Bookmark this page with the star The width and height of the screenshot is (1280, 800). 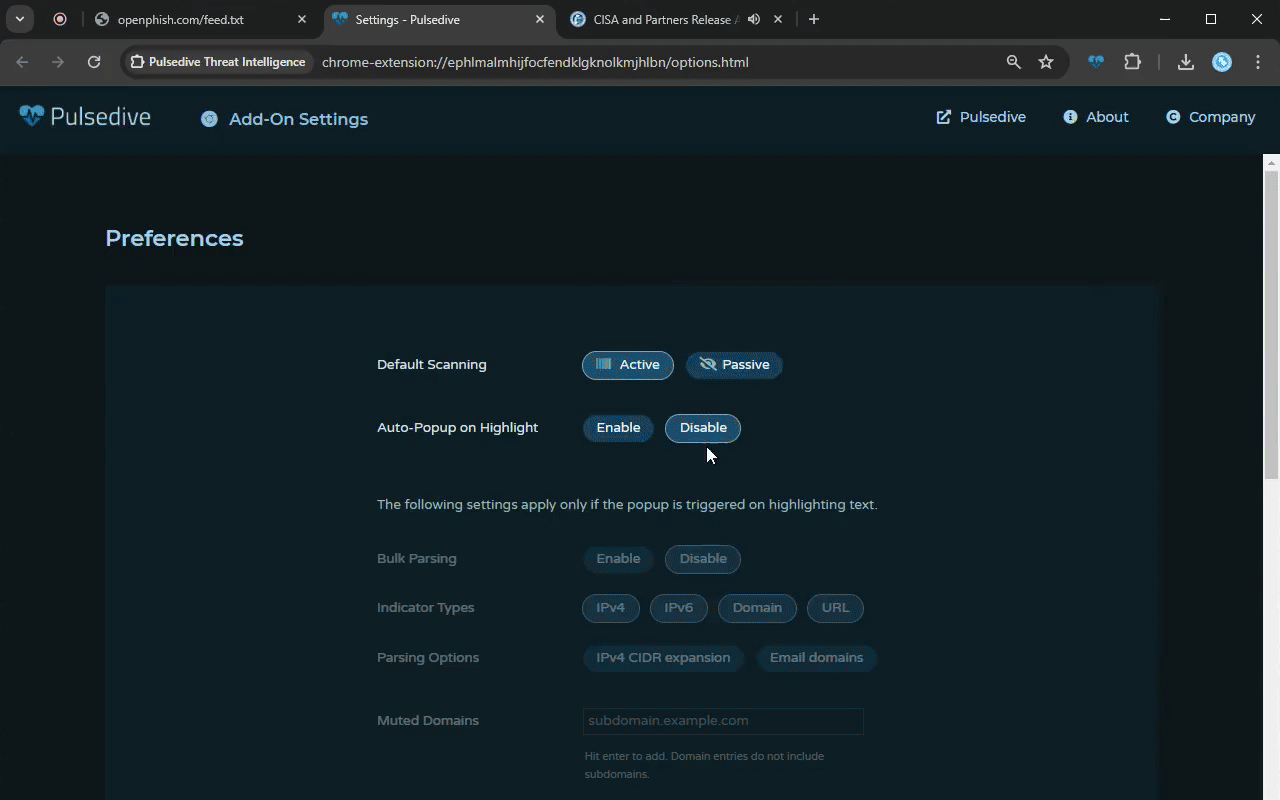(x=1046, y=62)
